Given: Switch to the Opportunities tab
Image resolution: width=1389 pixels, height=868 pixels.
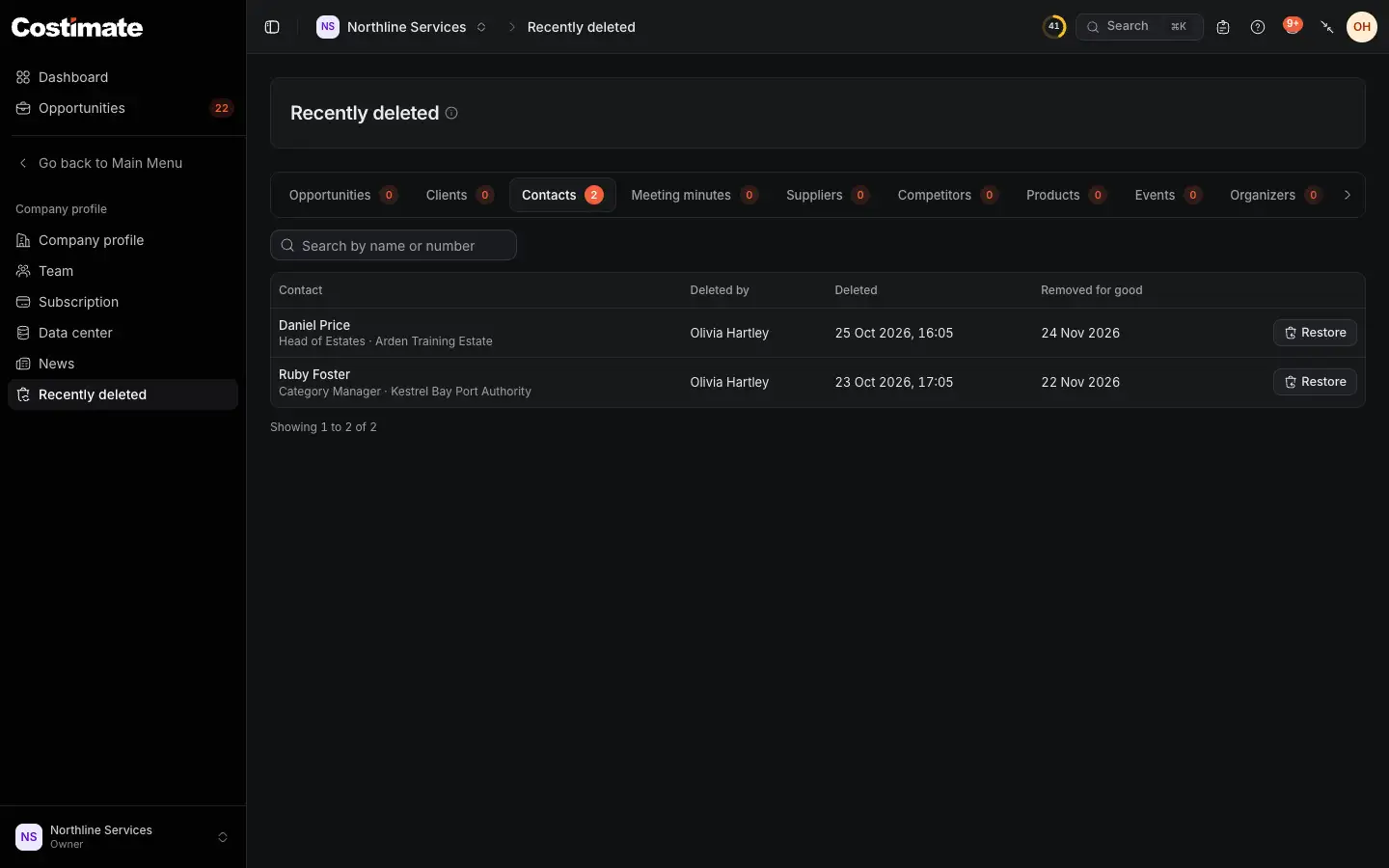Looking at the screenshot, I should 342,195.
